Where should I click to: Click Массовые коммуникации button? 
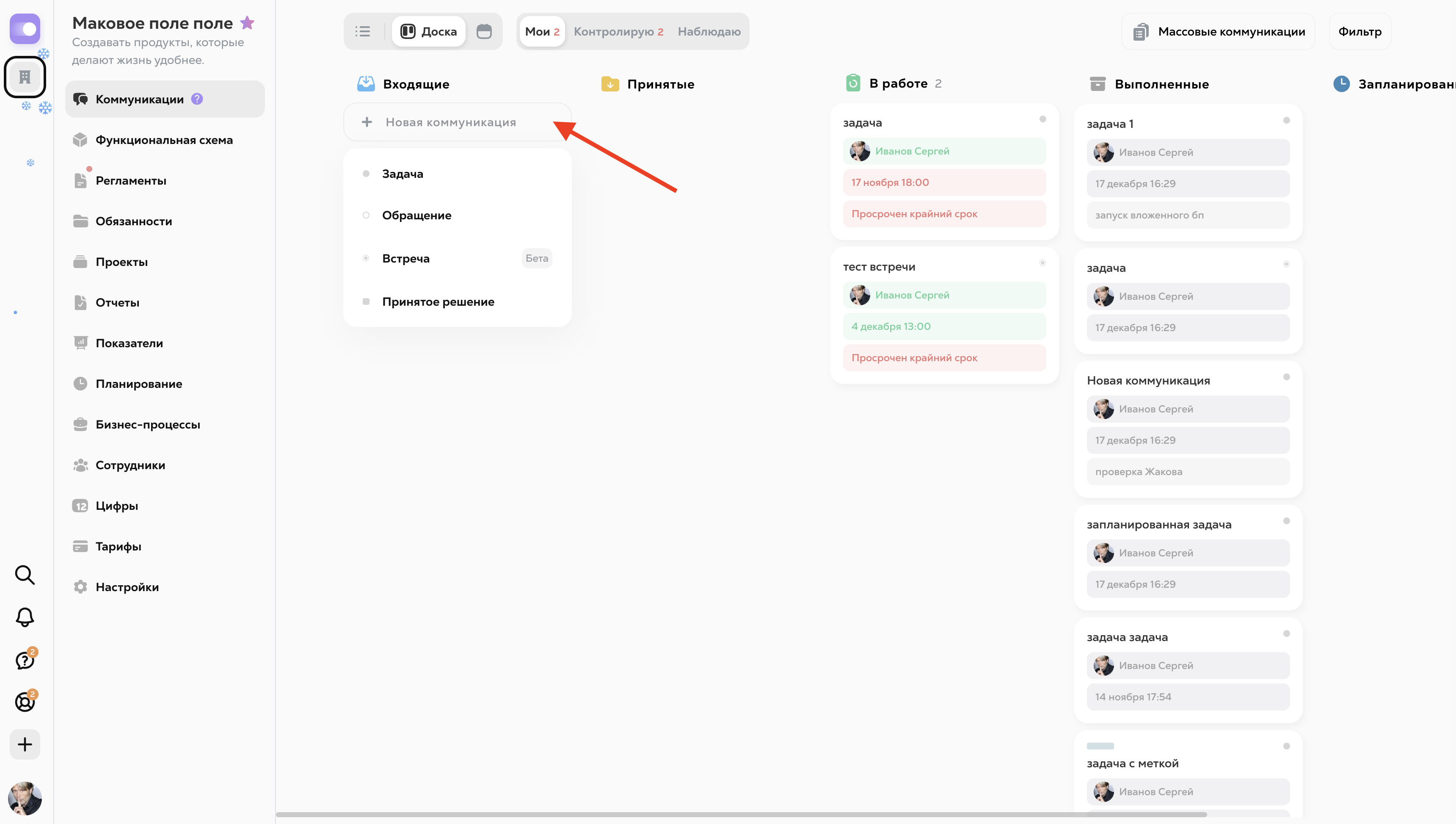click(x=1219, y=32)
